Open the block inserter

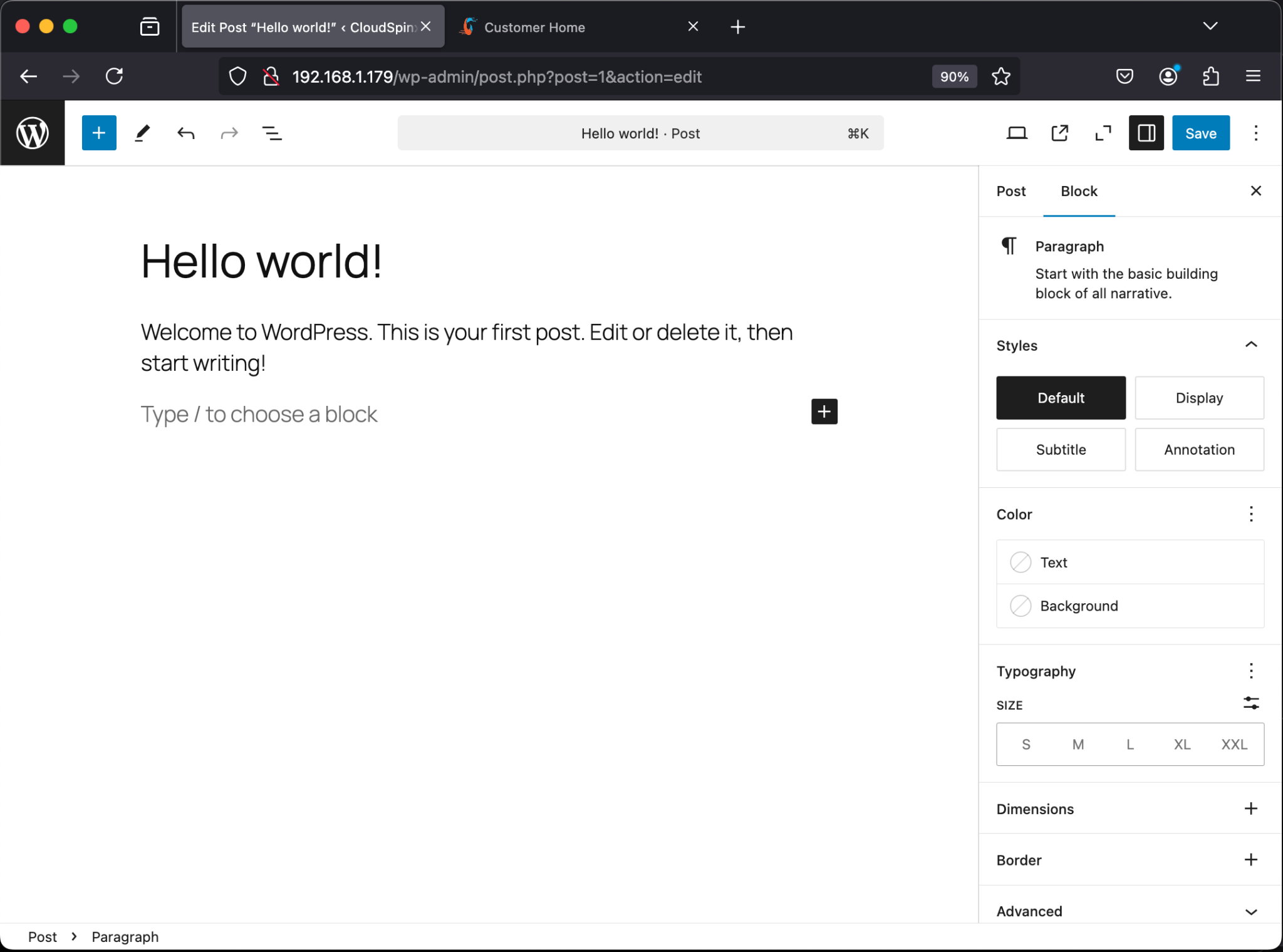pyautogui.click(x=98, y=133)
